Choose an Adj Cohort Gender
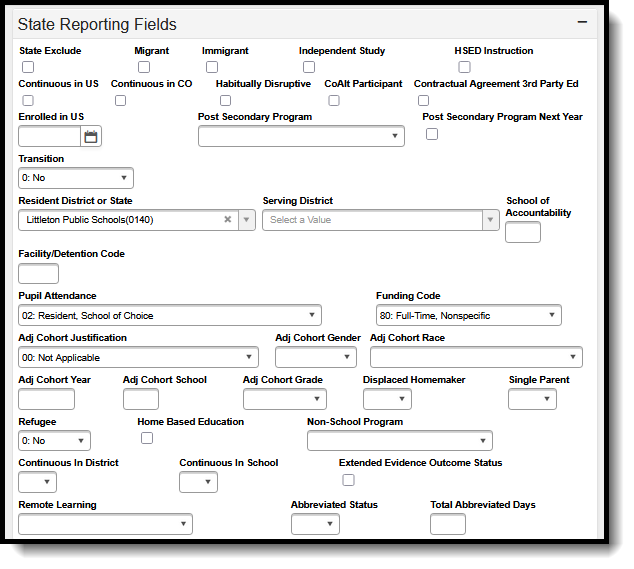Viewport: 634px width, 569px height. (316, 357)
